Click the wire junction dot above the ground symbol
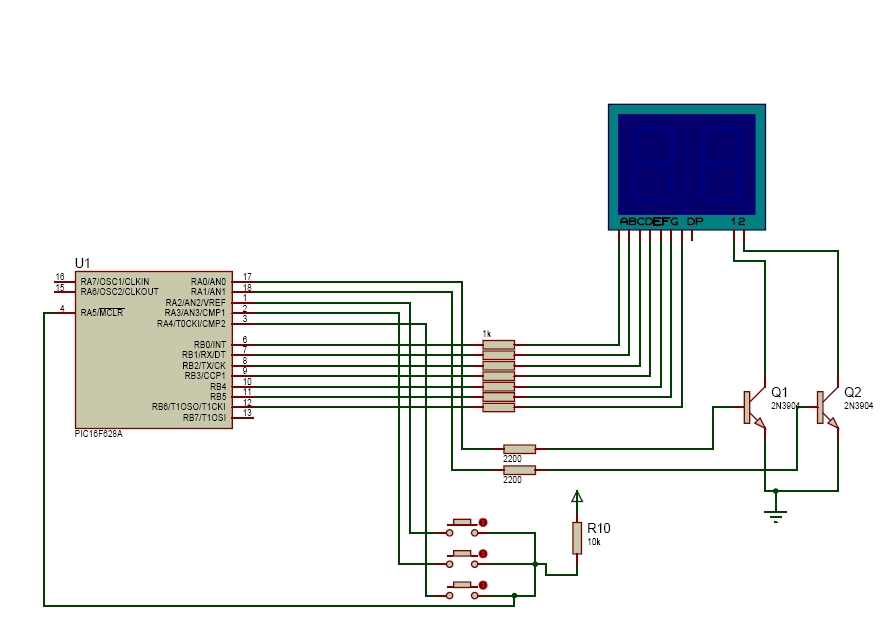 point(775,490)
